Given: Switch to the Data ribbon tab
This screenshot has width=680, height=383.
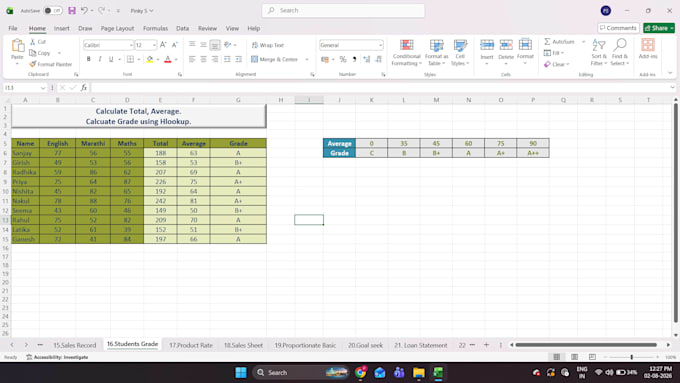Looking at the screenshot, I should pyautogui.click(x=183, y=28).
